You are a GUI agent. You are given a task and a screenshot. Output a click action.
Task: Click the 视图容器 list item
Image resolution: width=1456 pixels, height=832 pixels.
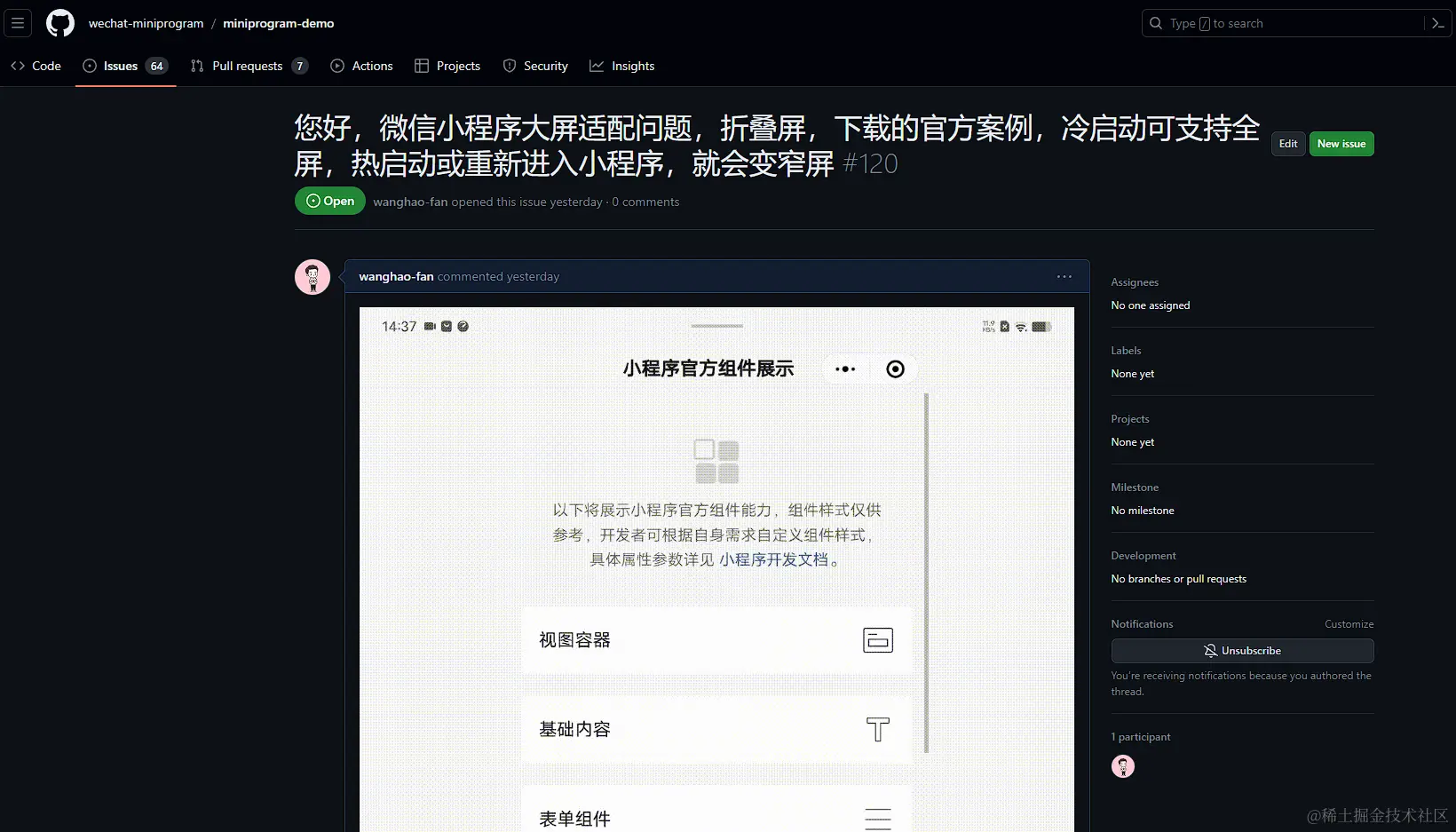pos(716,640)
